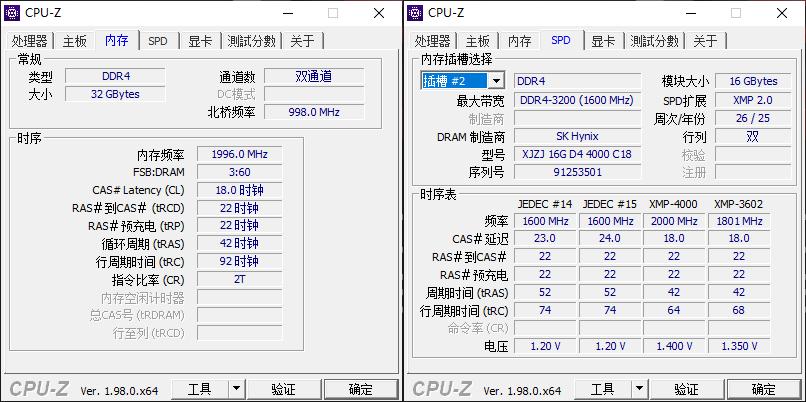Image resolution: width=806 pixels, height=402 pixels.
Task: Open the 显卡 tab in left window
Action: 200,41
